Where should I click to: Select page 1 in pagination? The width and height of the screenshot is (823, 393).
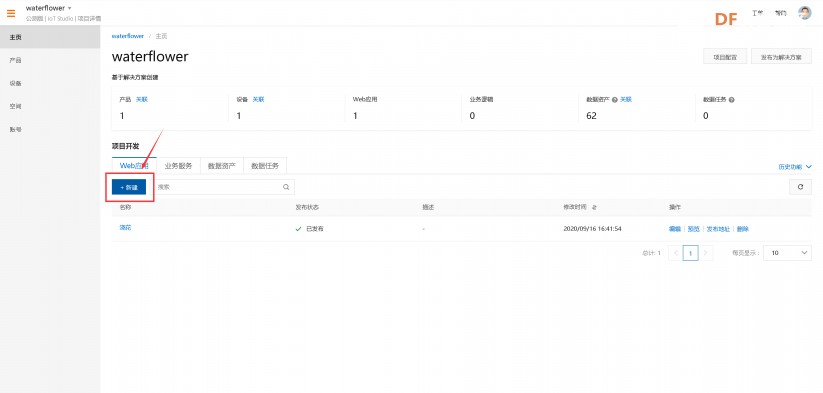691,253
